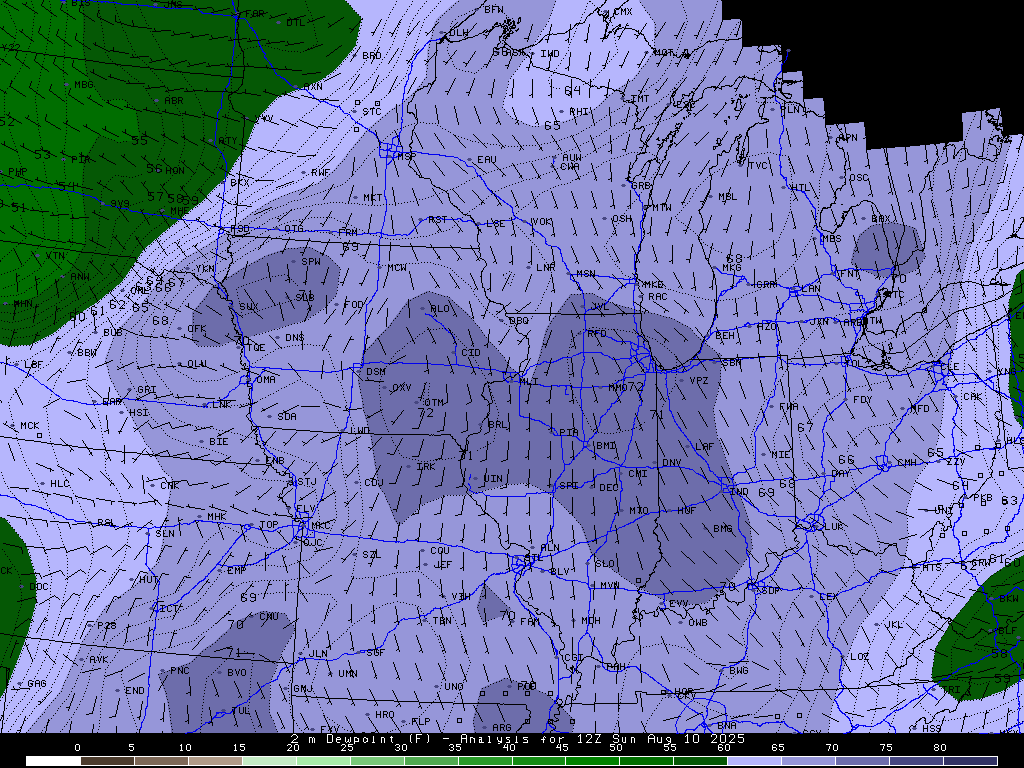Select the MKC station label
This screenshot has height=768, width=1024.
[320, 525]
